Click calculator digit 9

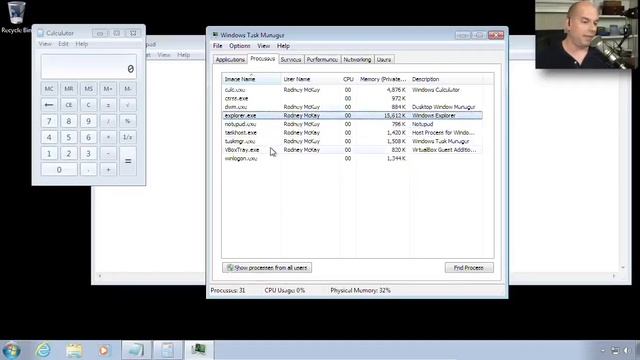coord(89,121)
